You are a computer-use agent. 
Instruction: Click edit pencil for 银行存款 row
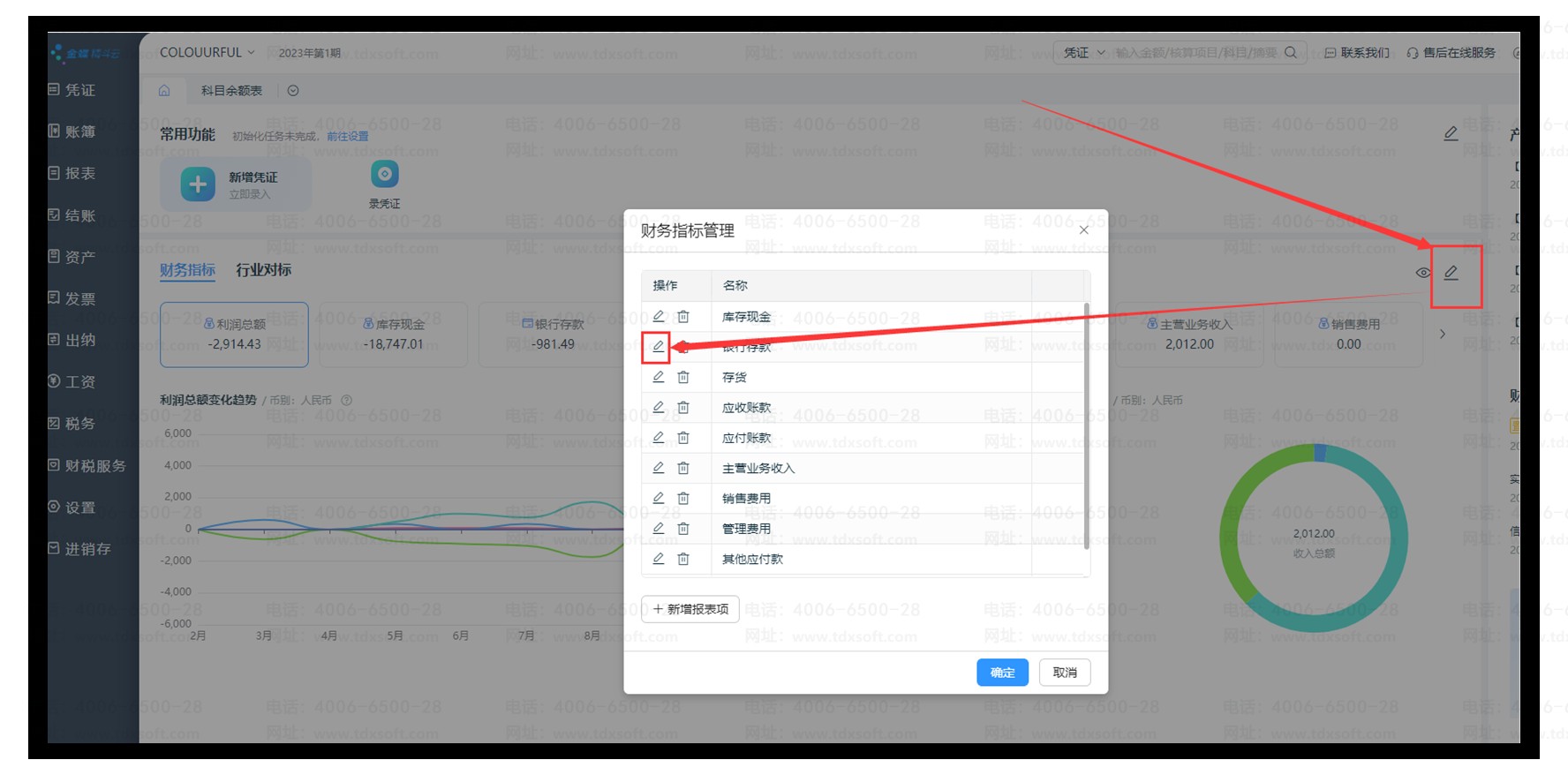coord(658,346)
